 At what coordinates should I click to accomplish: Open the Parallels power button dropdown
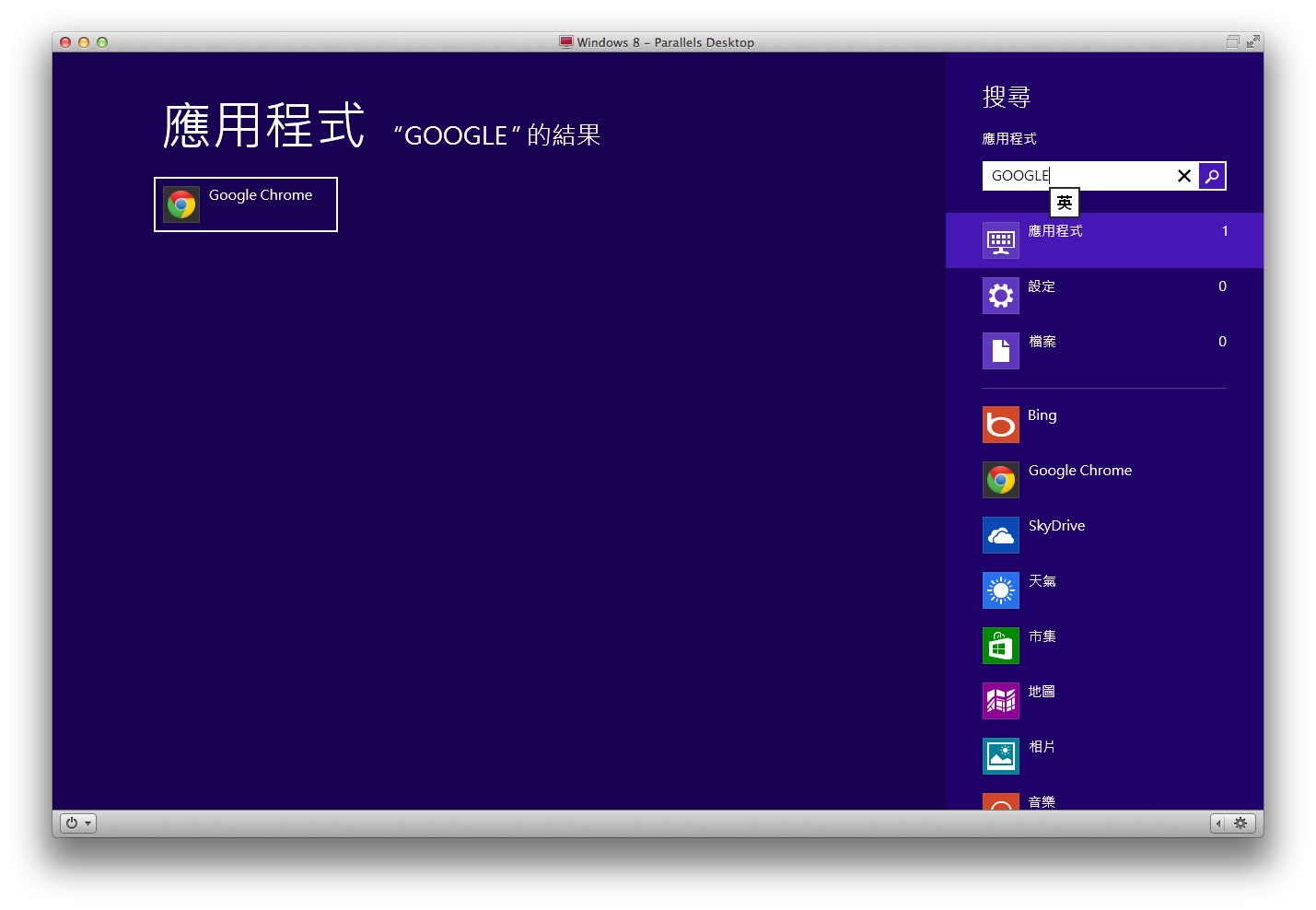point(78,823)
